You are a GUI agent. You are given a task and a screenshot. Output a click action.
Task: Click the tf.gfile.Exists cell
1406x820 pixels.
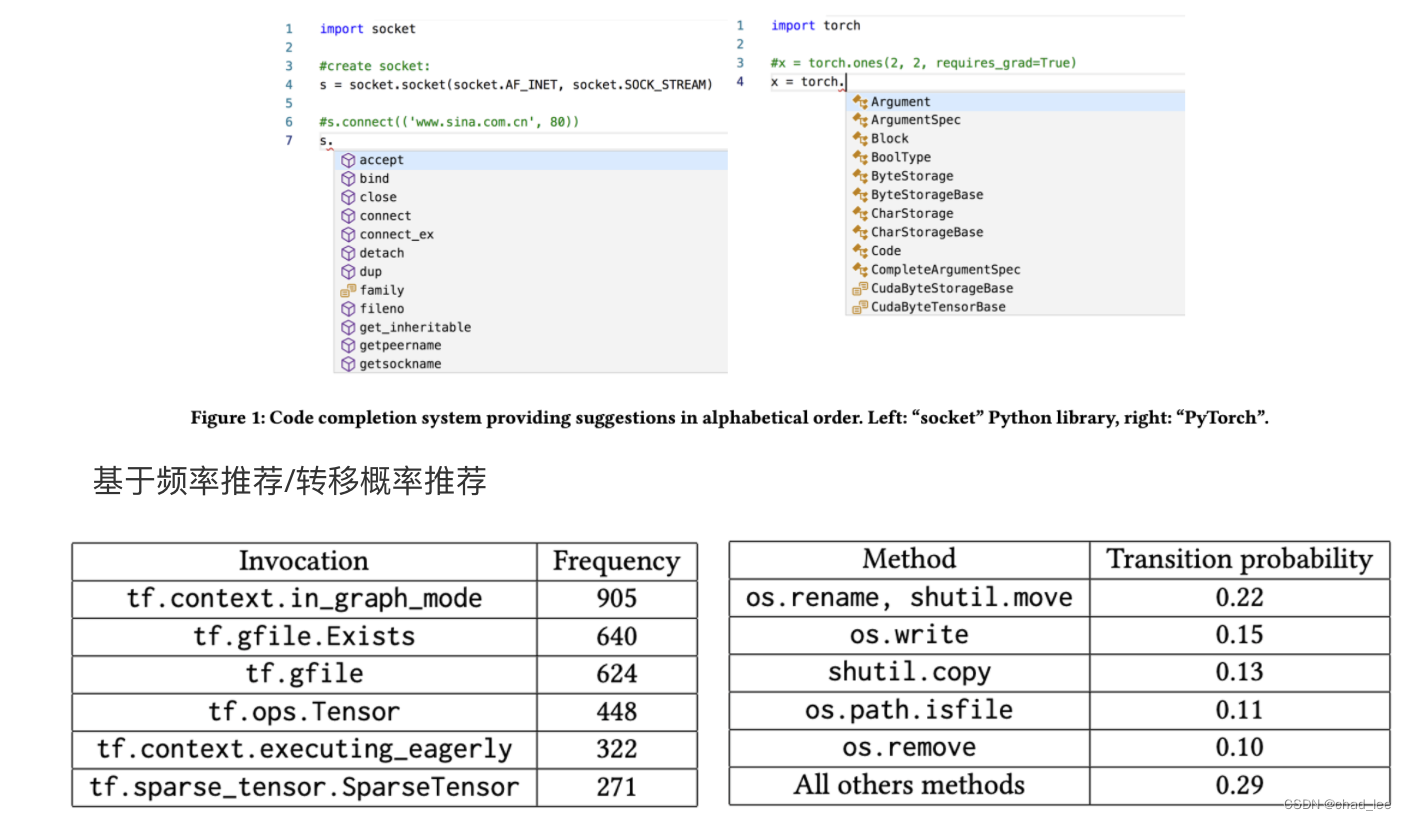[x=304, y=637]
